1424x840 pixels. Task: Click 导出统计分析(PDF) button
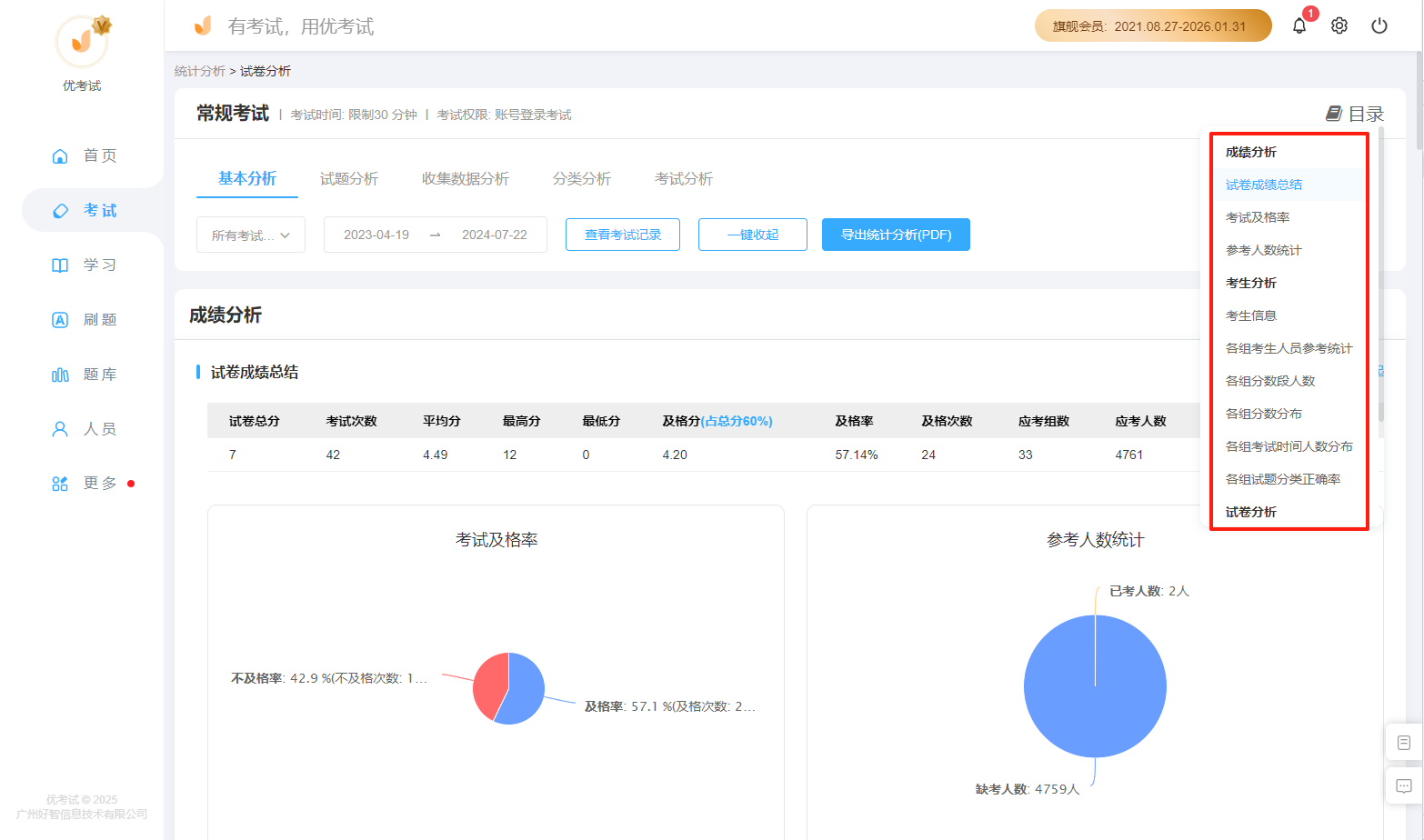click(896, 235)
